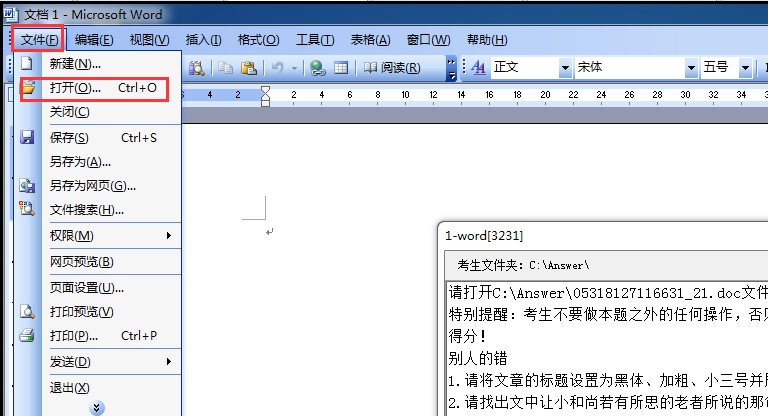Click the Insert Hyperlink globe icon
The image size is (768, 416).
tap(318, 68)
